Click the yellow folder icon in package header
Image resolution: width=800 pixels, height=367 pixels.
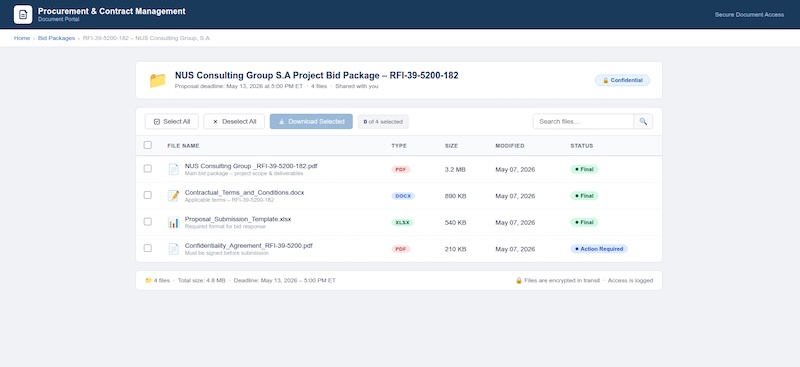coord(158,80)
